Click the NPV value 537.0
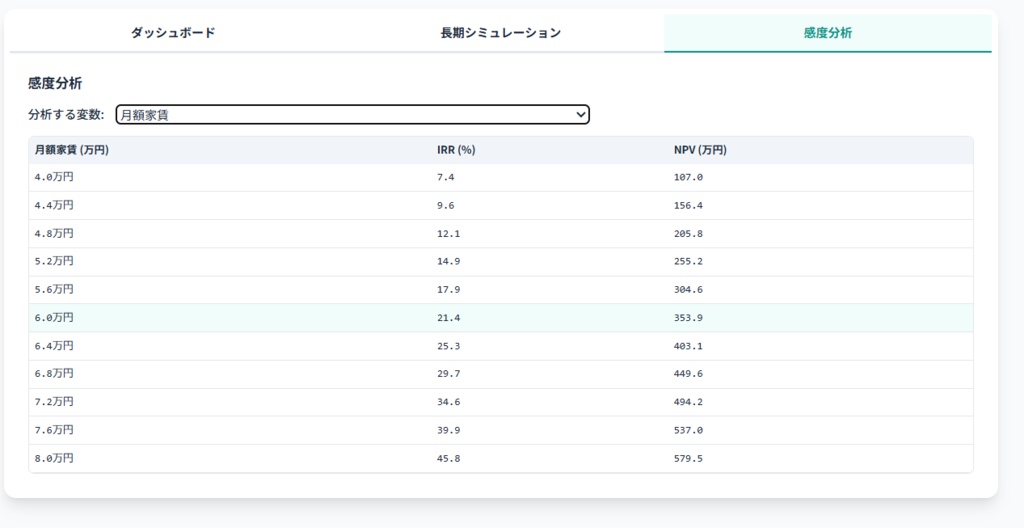This screenshot has width=1024, height=528. pos(688,430)
